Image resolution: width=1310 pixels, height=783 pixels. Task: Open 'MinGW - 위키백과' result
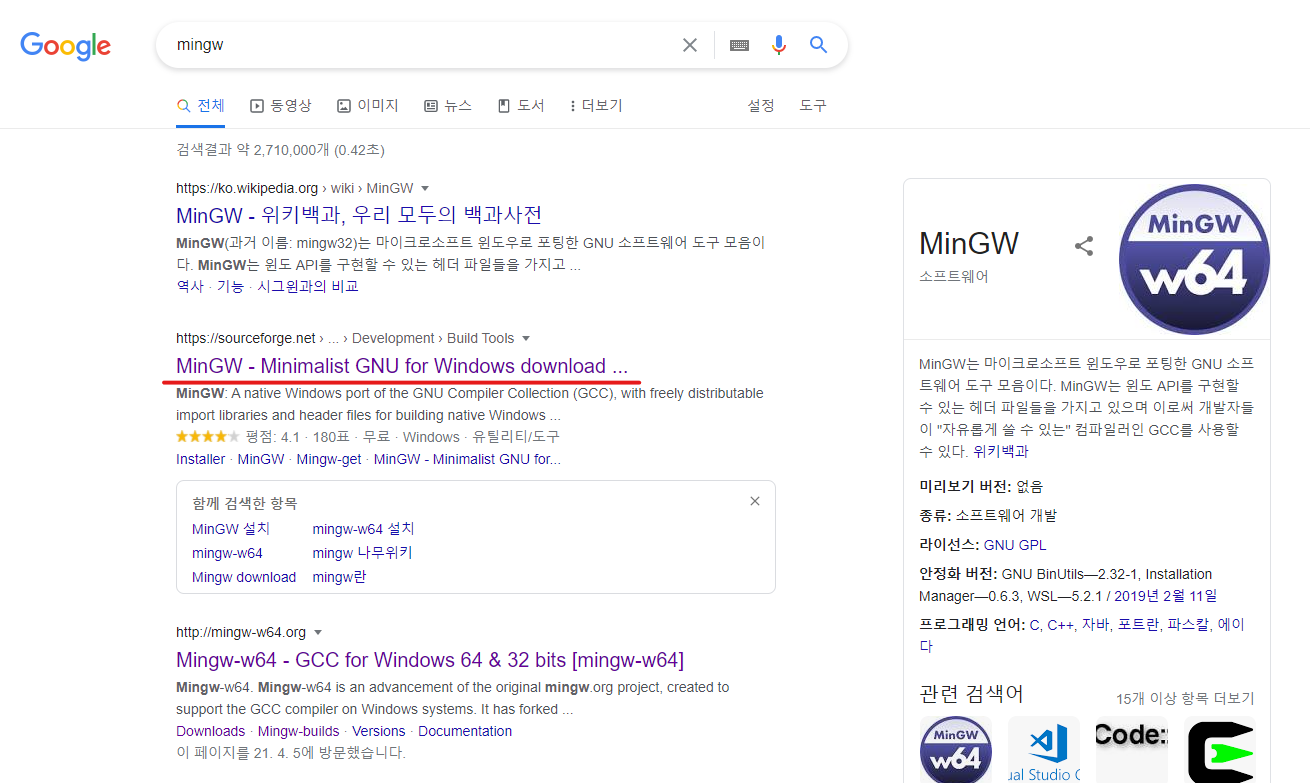359,215
